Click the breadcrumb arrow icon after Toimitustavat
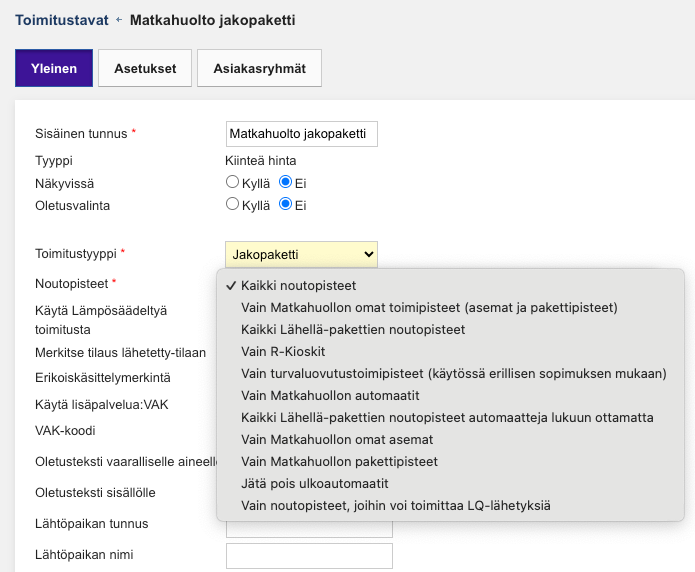This screenshot has height=572, width=695. (119, 20)
